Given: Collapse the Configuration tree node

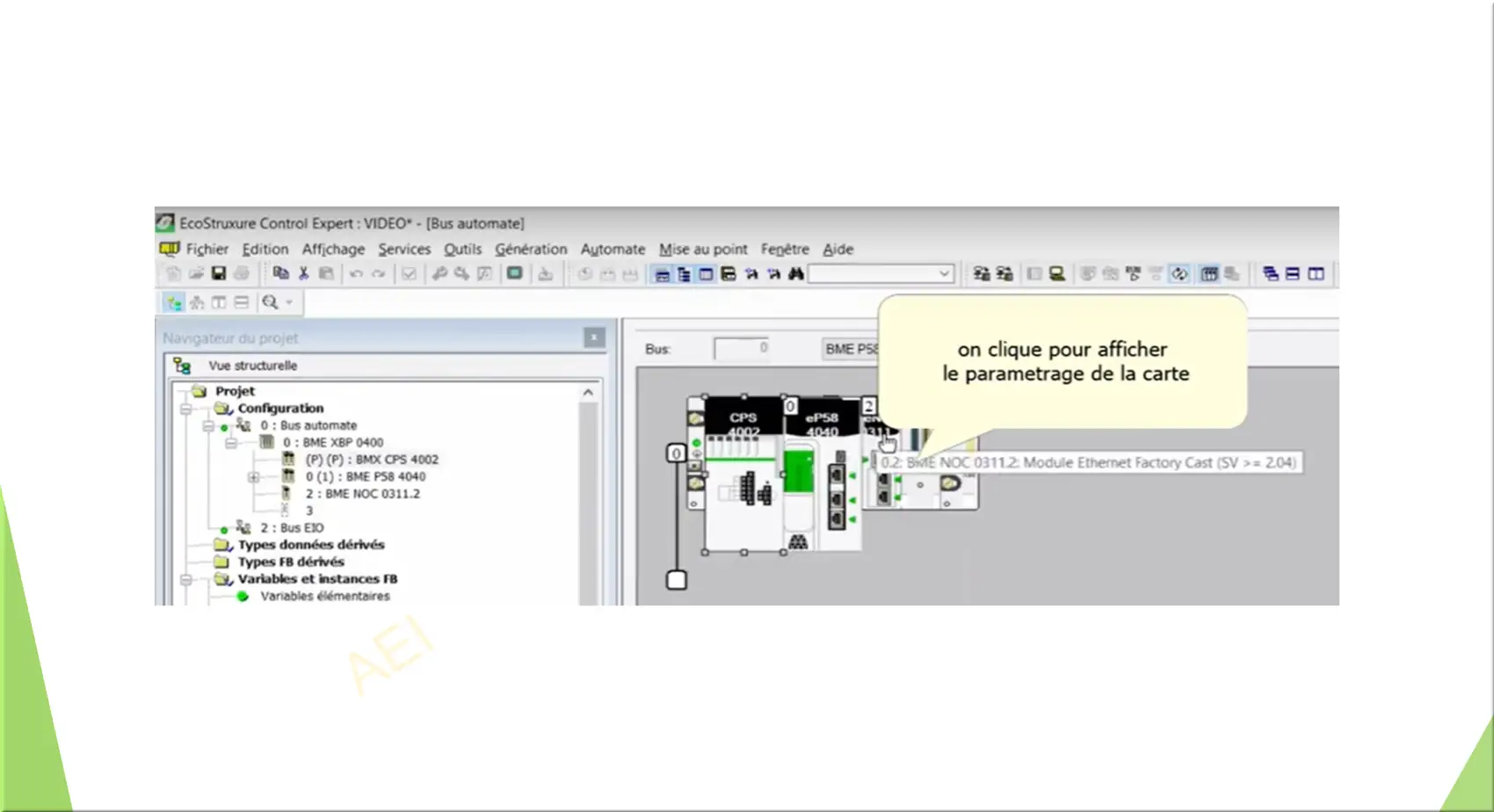Looking at the screenshot, I should pos(185,410).
